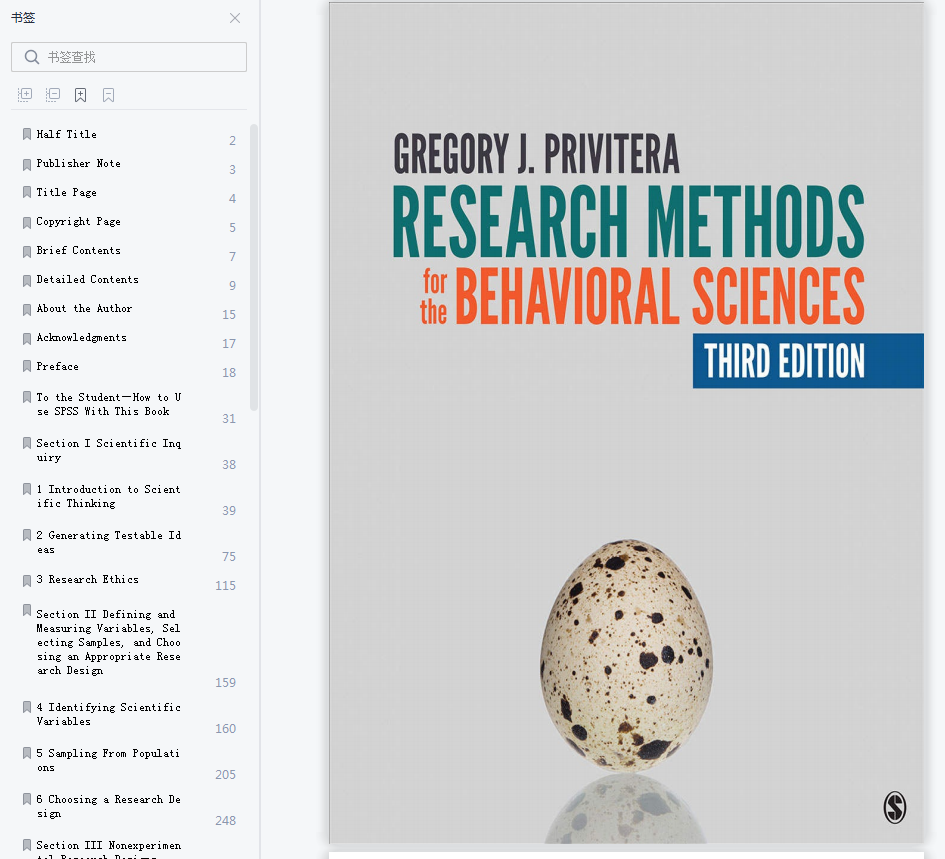Screen dimensions: 945x859
Task: Click bookmark icon beside 2 Generating Testable
Action: pos(27,535)
